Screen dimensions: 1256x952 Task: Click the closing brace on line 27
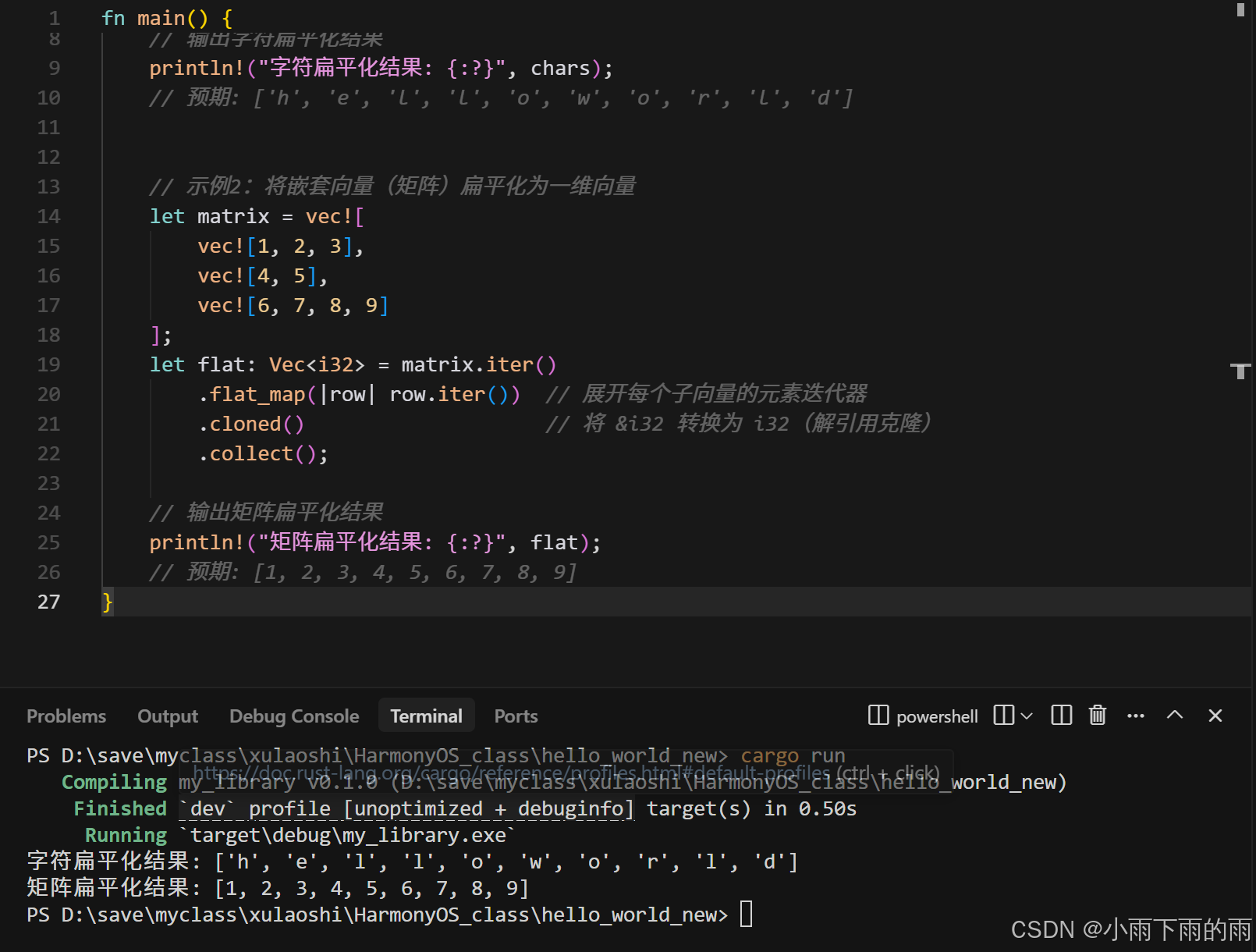click(107, 602)
